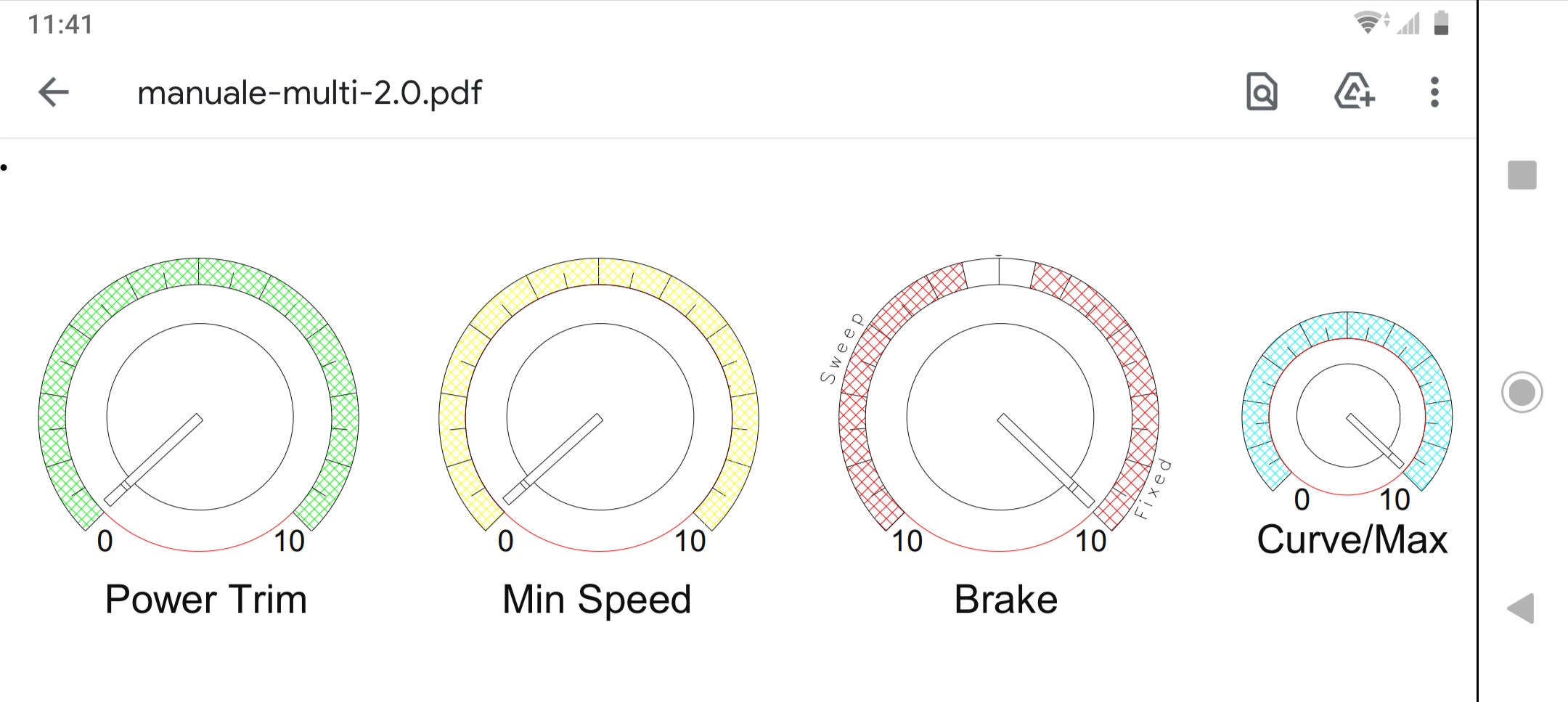
Task: Tap the Add to Drive icon
Action: (x=1354, y=92)
